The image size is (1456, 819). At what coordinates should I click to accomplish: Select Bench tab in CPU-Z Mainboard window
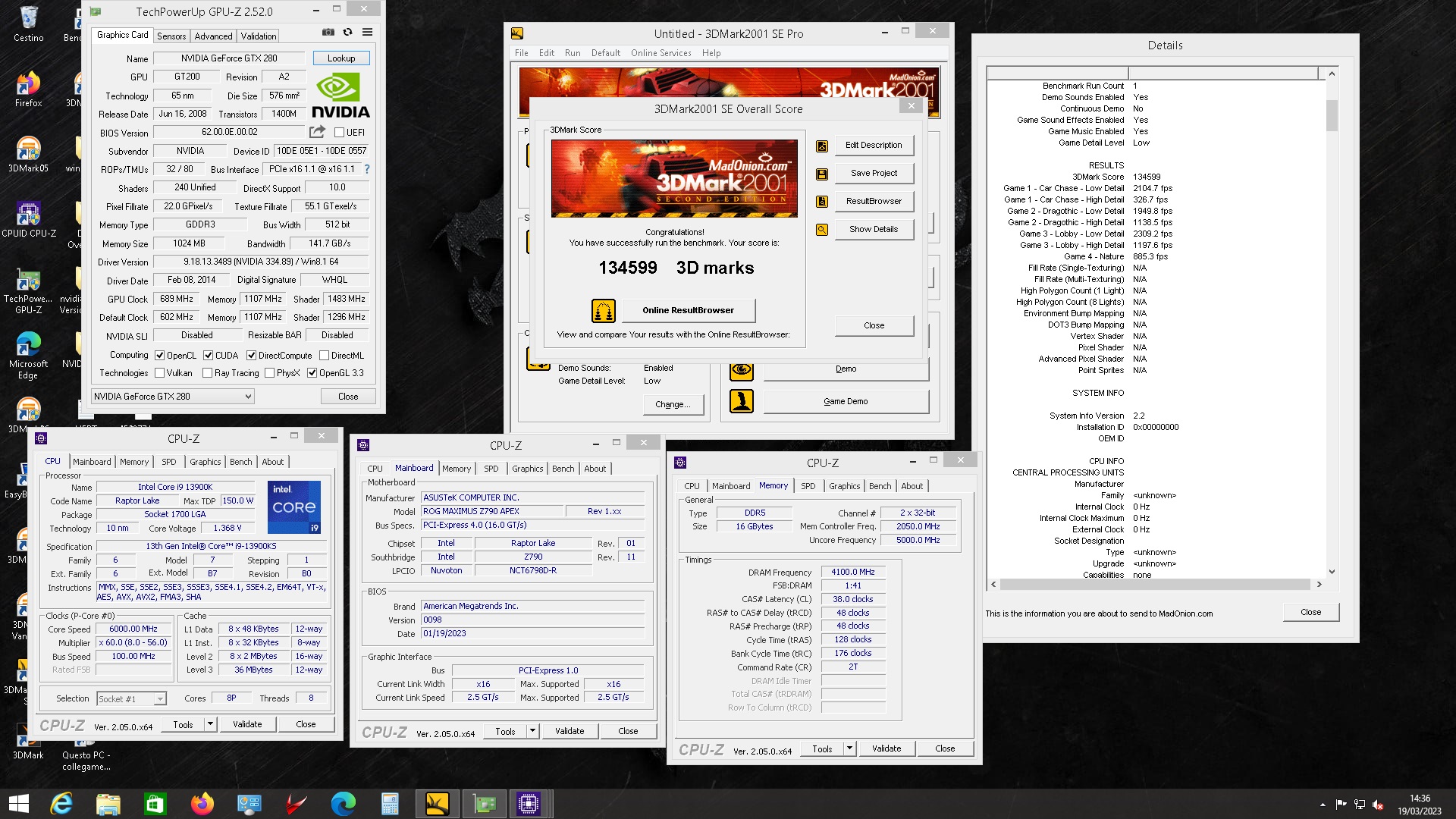(563, 469)
